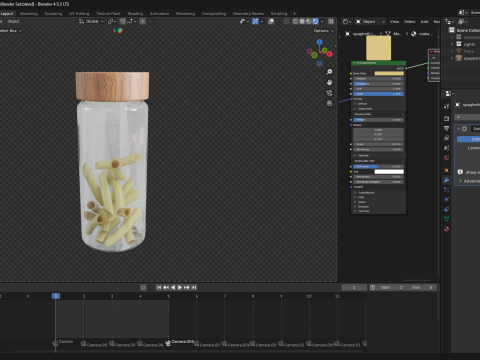The width and height of the screenshot is (480, 360).
Task: Toggle X-ray view in viewport header
Action: pos(287,21)
